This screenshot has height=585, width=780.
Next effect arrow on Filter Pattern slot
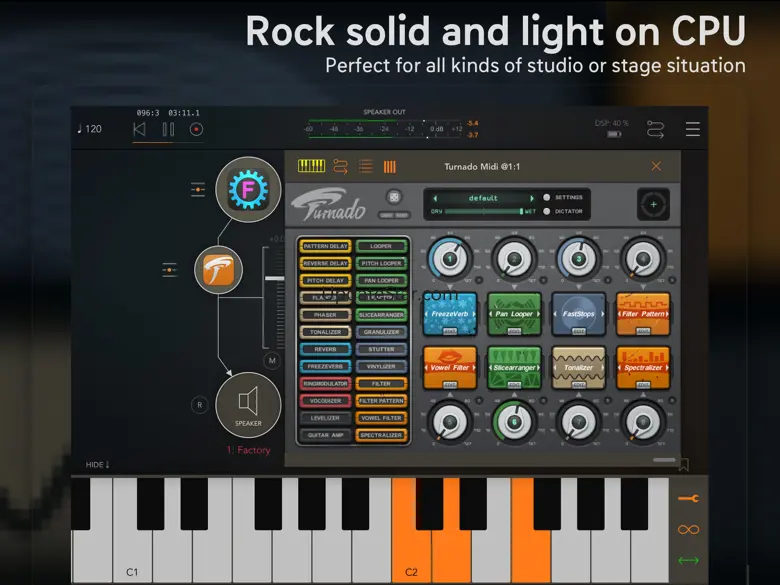pos(667,314)
